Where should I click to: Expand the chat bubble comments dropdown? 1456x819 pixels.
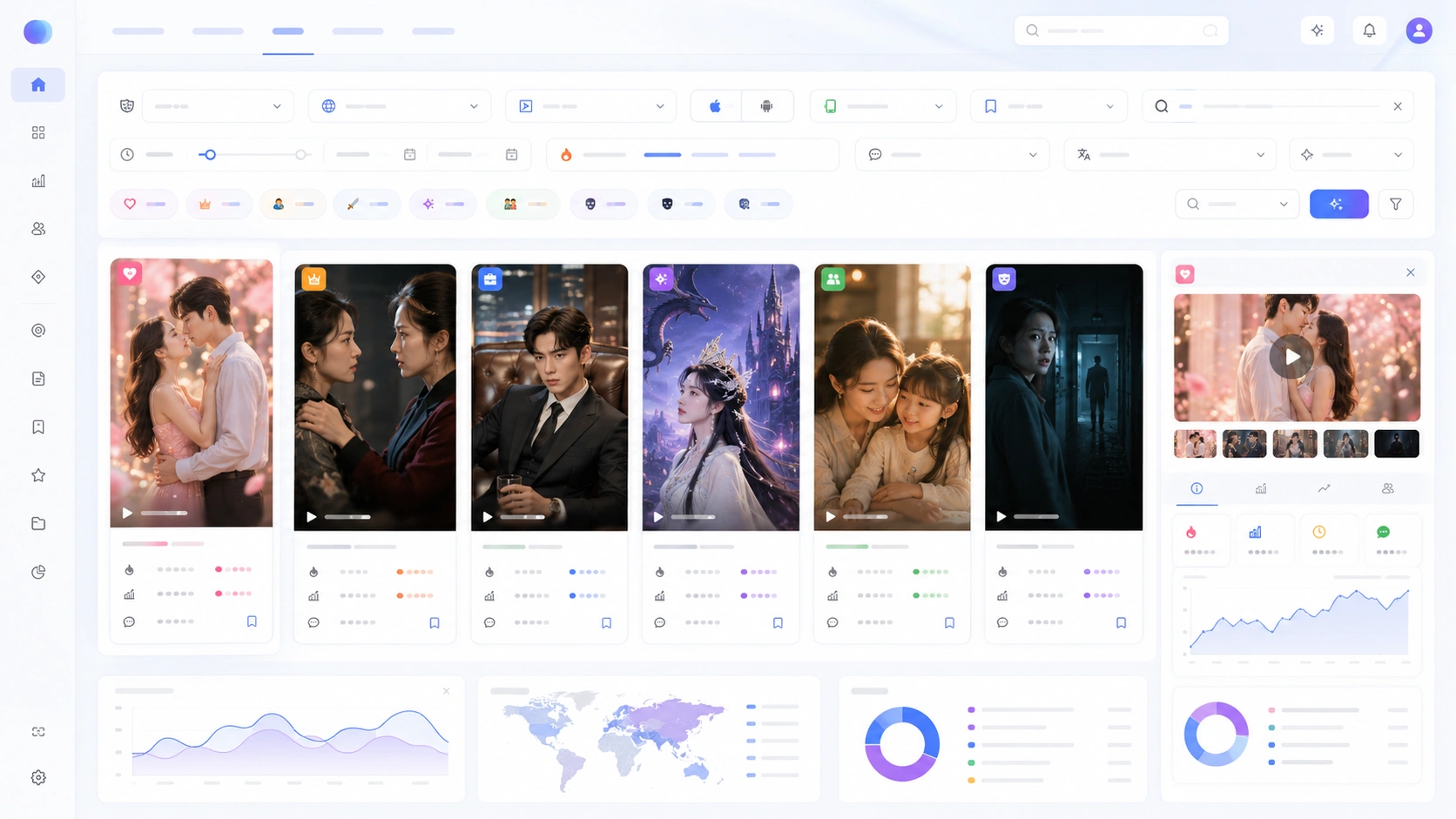tap(953, 155)
